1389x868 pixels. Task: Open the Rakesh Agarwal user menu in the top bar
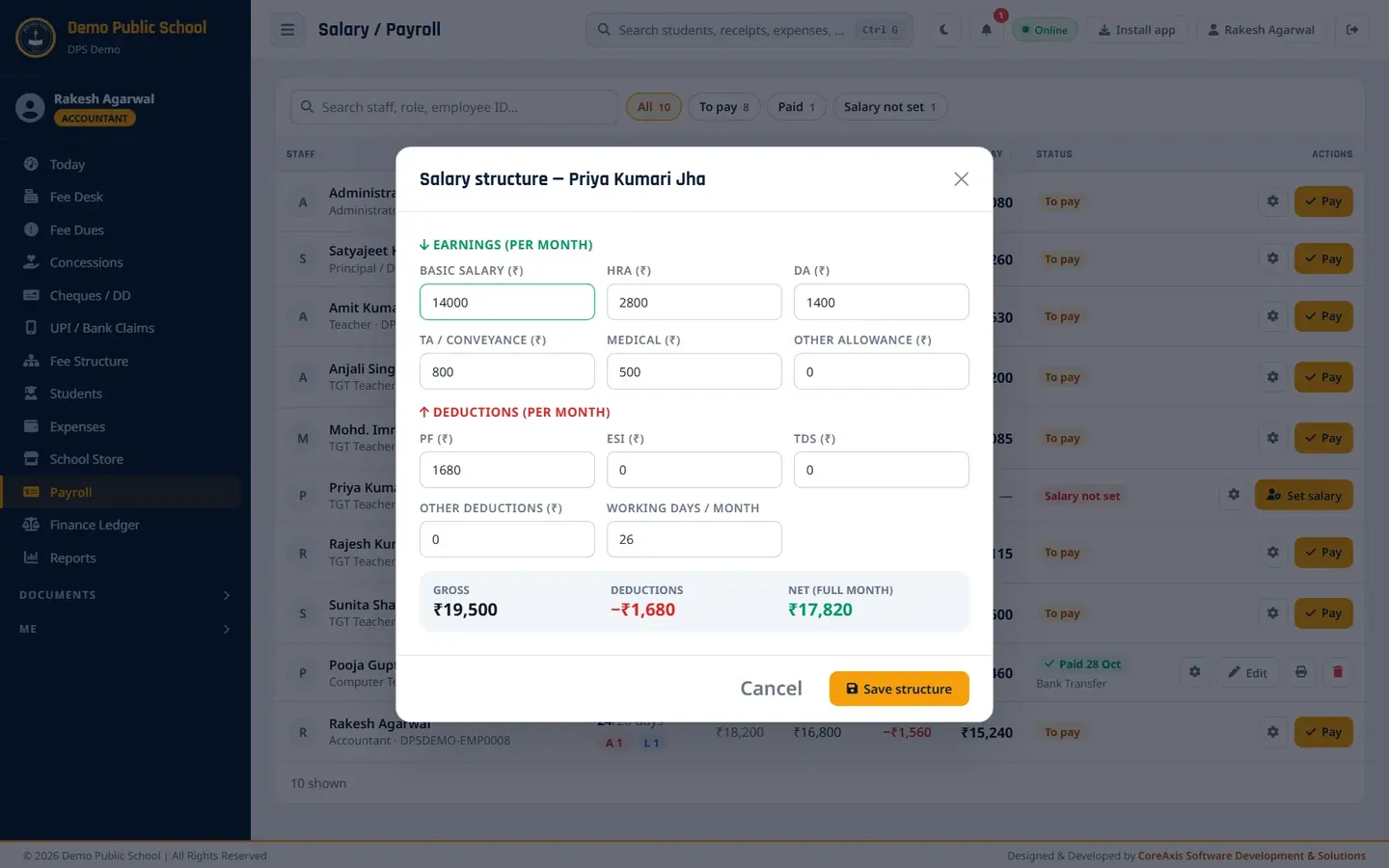coord(1261,30)
